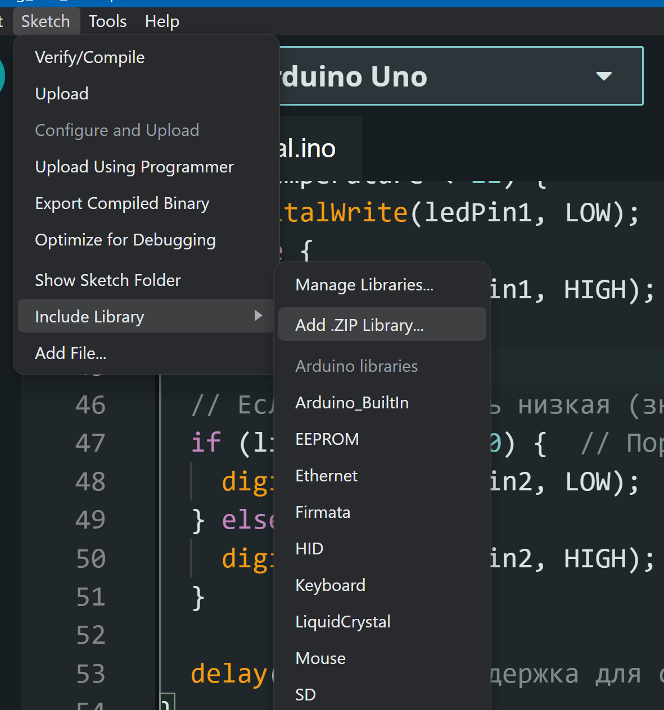Expand the Include Library submenu arrow
This screenshot has height=710, width=664.
[x=257, y=316]
